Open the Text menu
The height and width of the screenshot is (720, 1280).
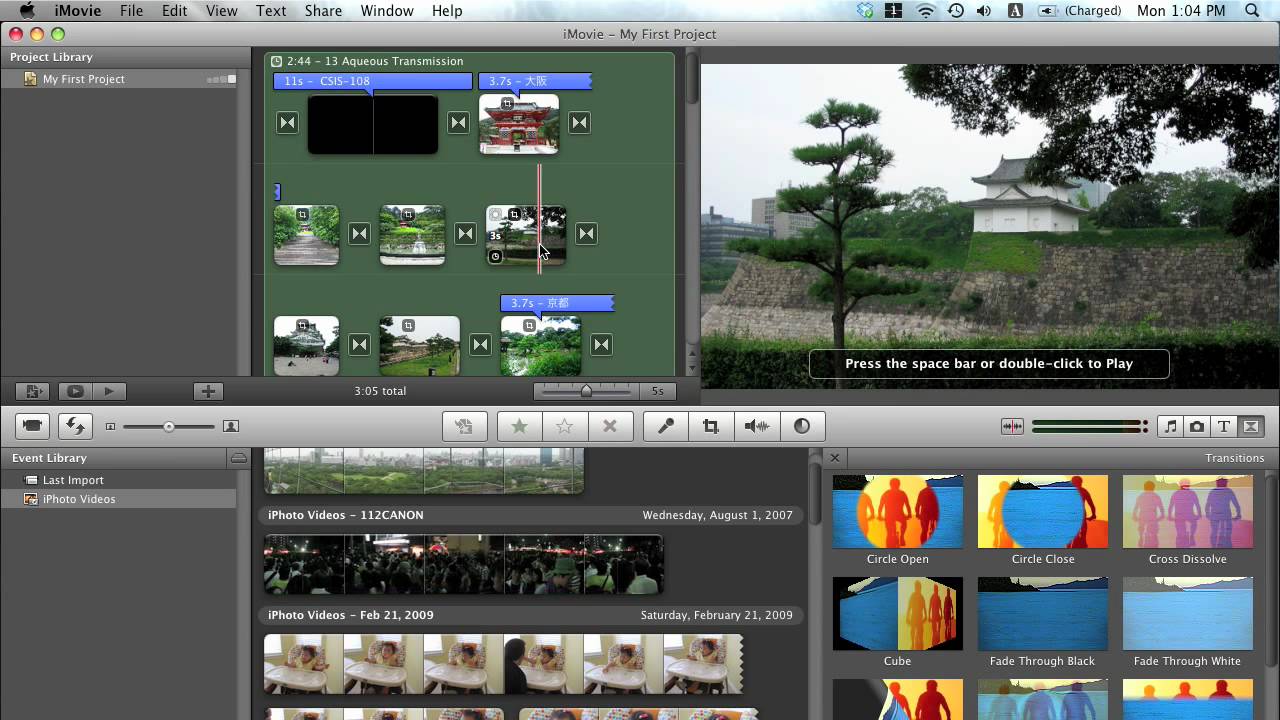271,11
